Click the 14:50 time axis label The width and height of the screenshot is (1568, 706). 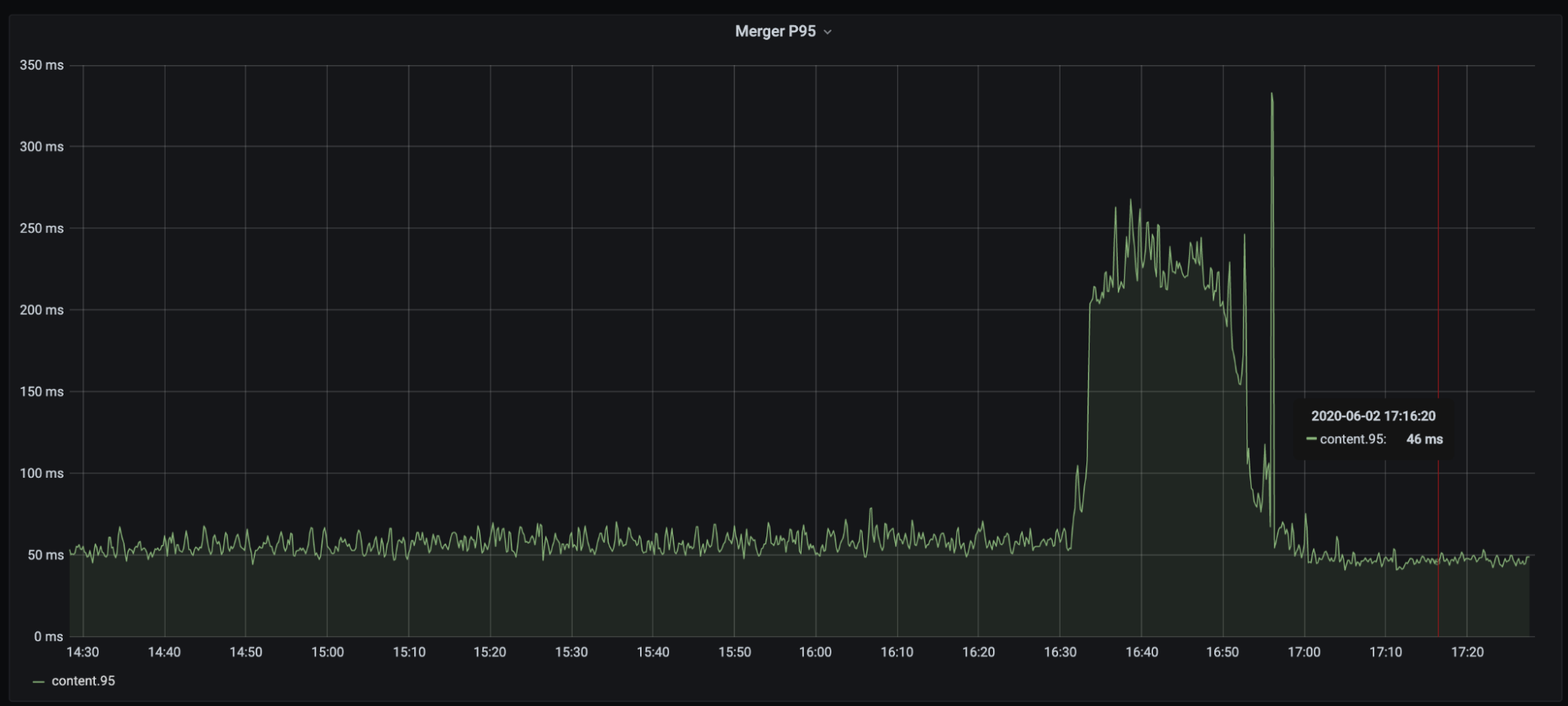pyautogui.click(x=246, y=652)
